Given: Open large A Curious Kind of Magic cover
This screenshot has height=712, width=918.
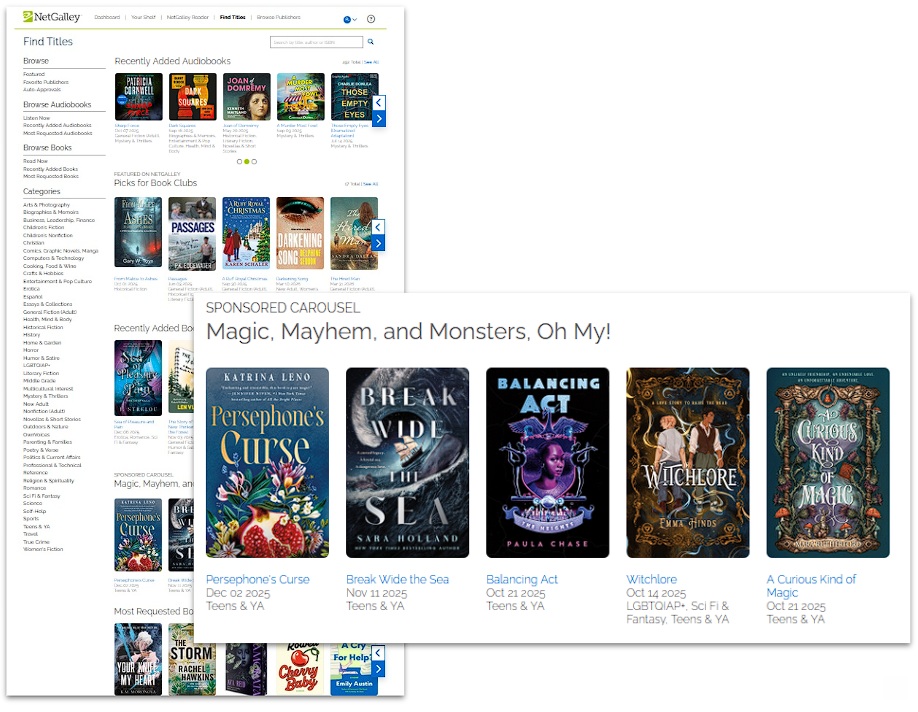Looking at the screenshot, I should (828, 463).
